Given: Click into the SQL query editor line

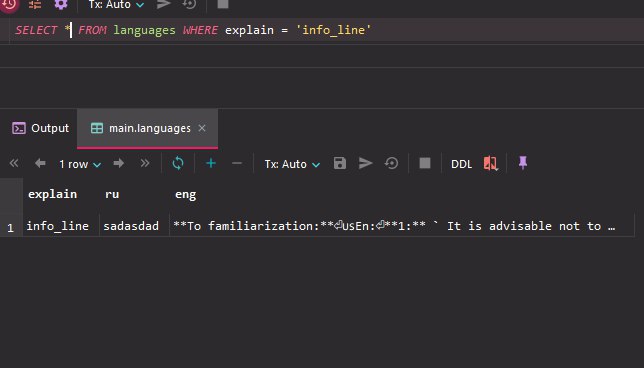Looking at the screenshot, I should pos(322,30).
